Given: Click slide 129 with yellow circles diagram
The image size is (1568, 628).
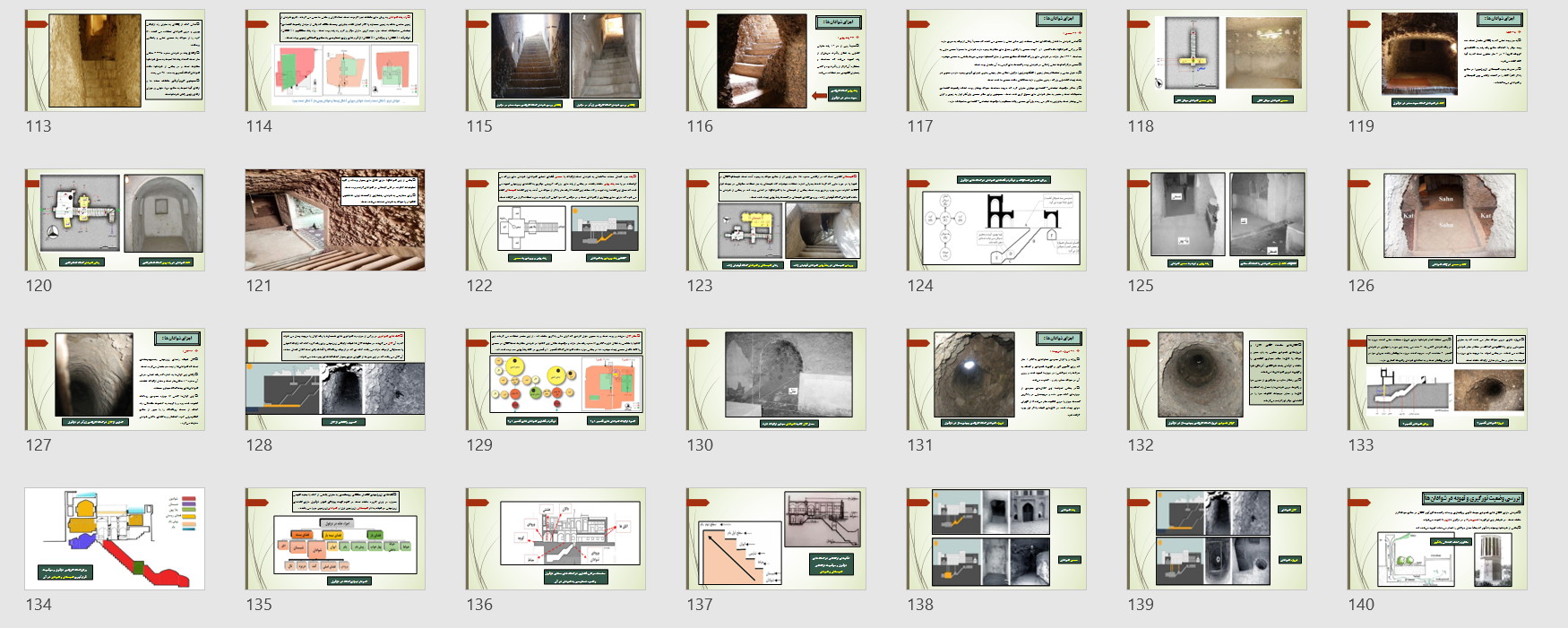Looking at the screenshot, I should 556,380.
